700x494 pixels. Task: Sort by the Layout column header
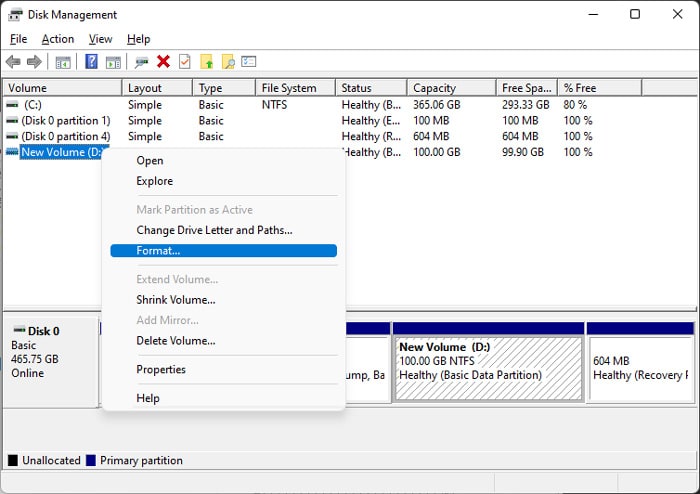[x=157, y=88]
